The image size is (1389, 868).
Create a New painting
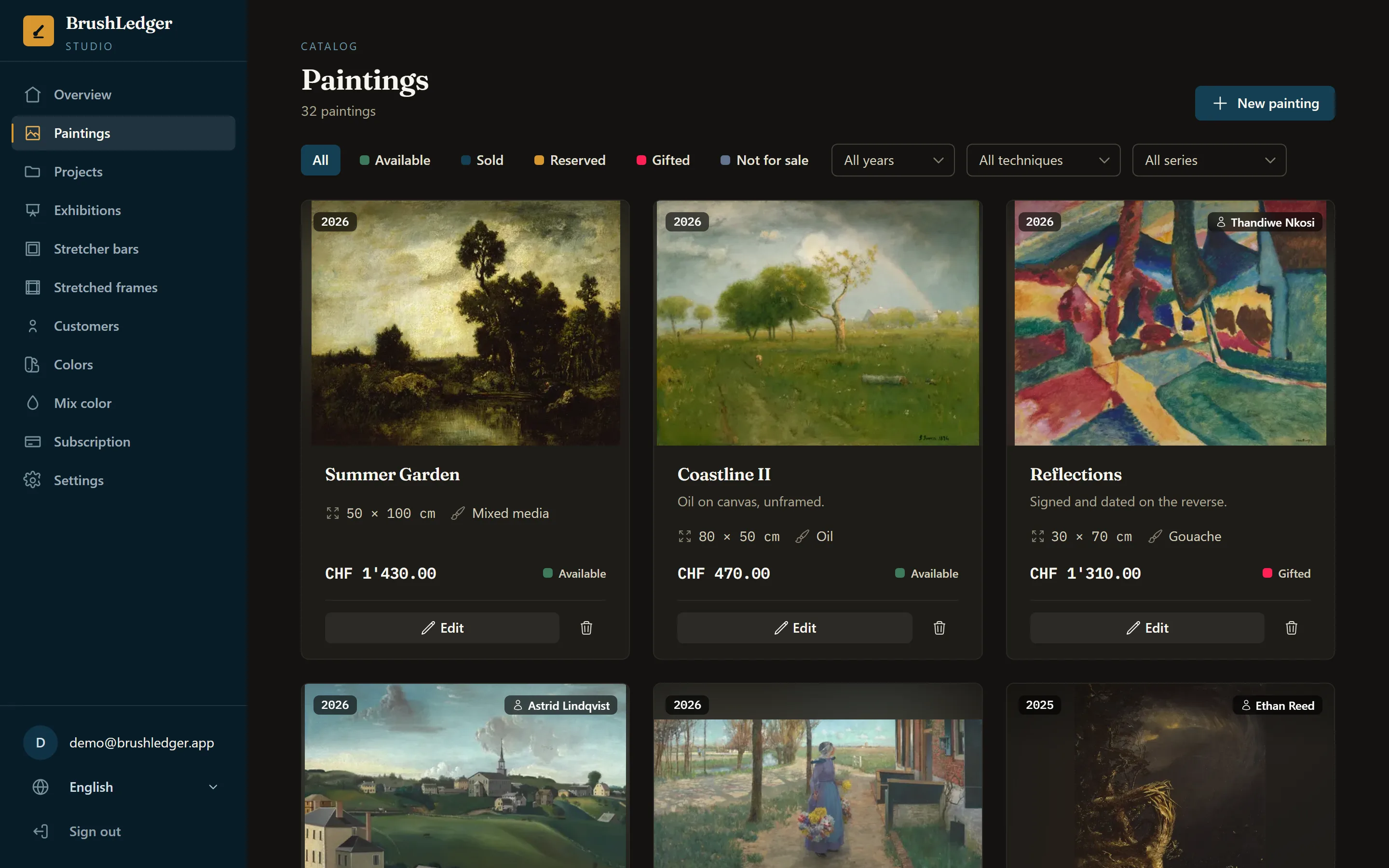click(1265, 103)
